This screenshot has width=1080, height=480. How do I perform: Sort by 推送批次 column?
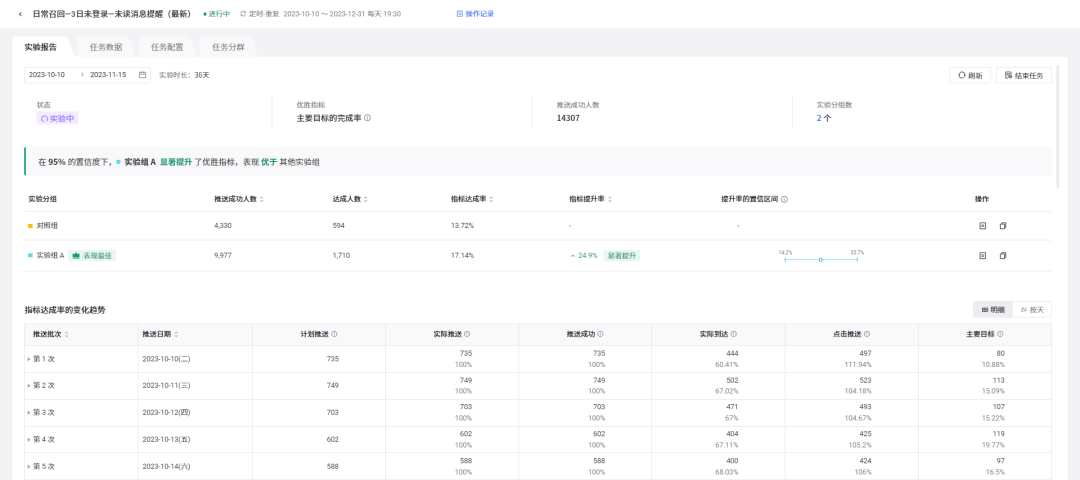[x=66, y=334]
